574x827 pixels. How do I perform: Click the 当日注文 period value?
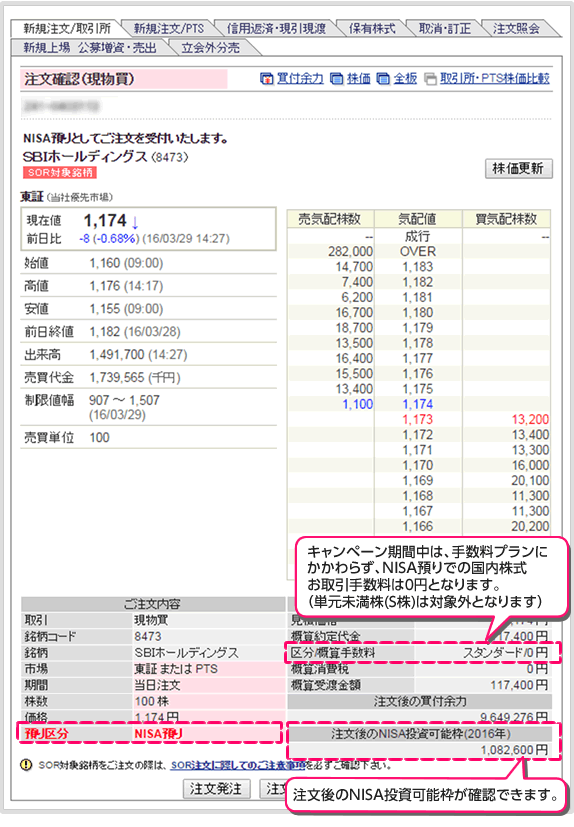point(157,685)
